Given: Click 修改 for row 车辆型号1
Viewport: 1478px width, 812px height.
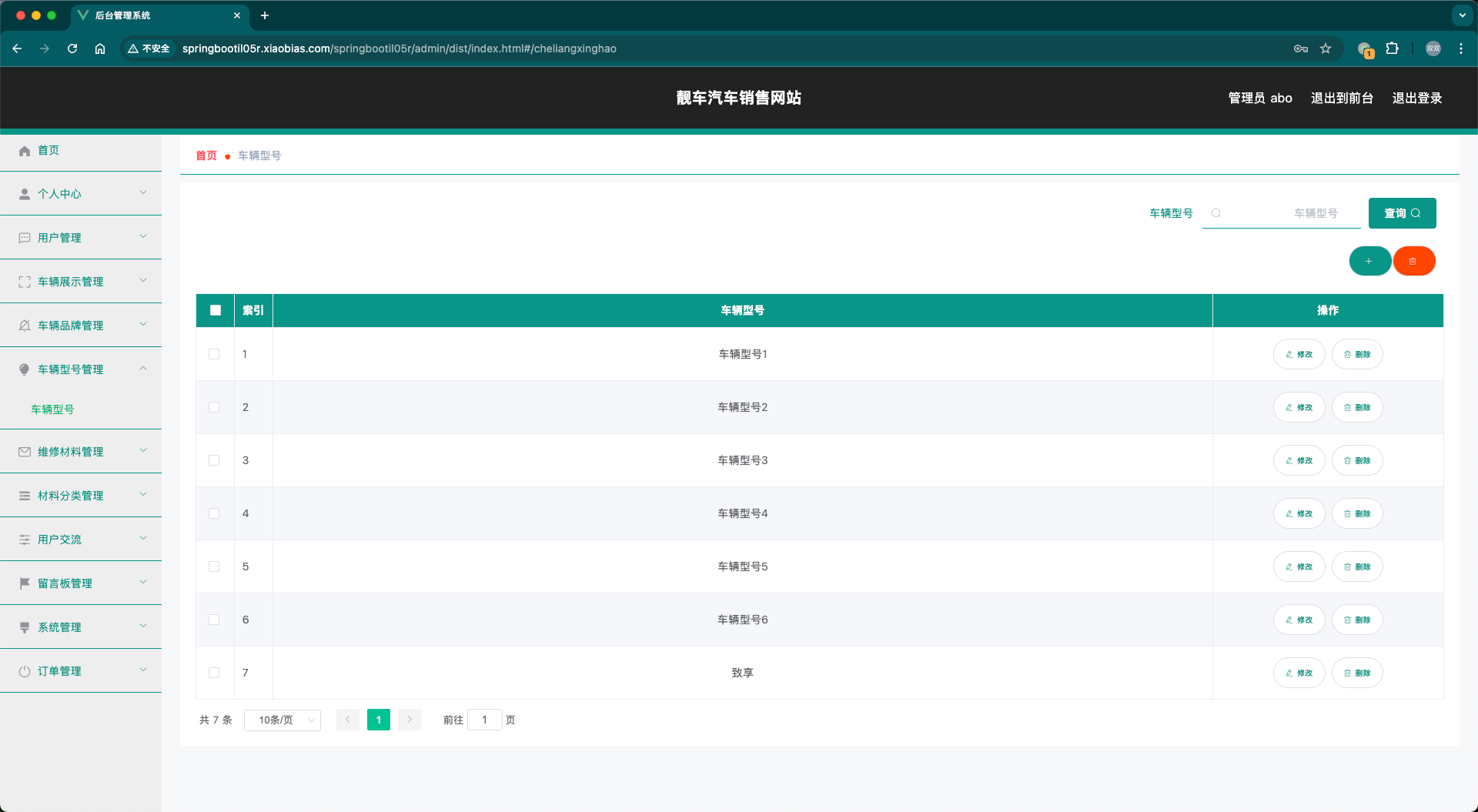Looking at the screenshot, I should pos(1299,354).
